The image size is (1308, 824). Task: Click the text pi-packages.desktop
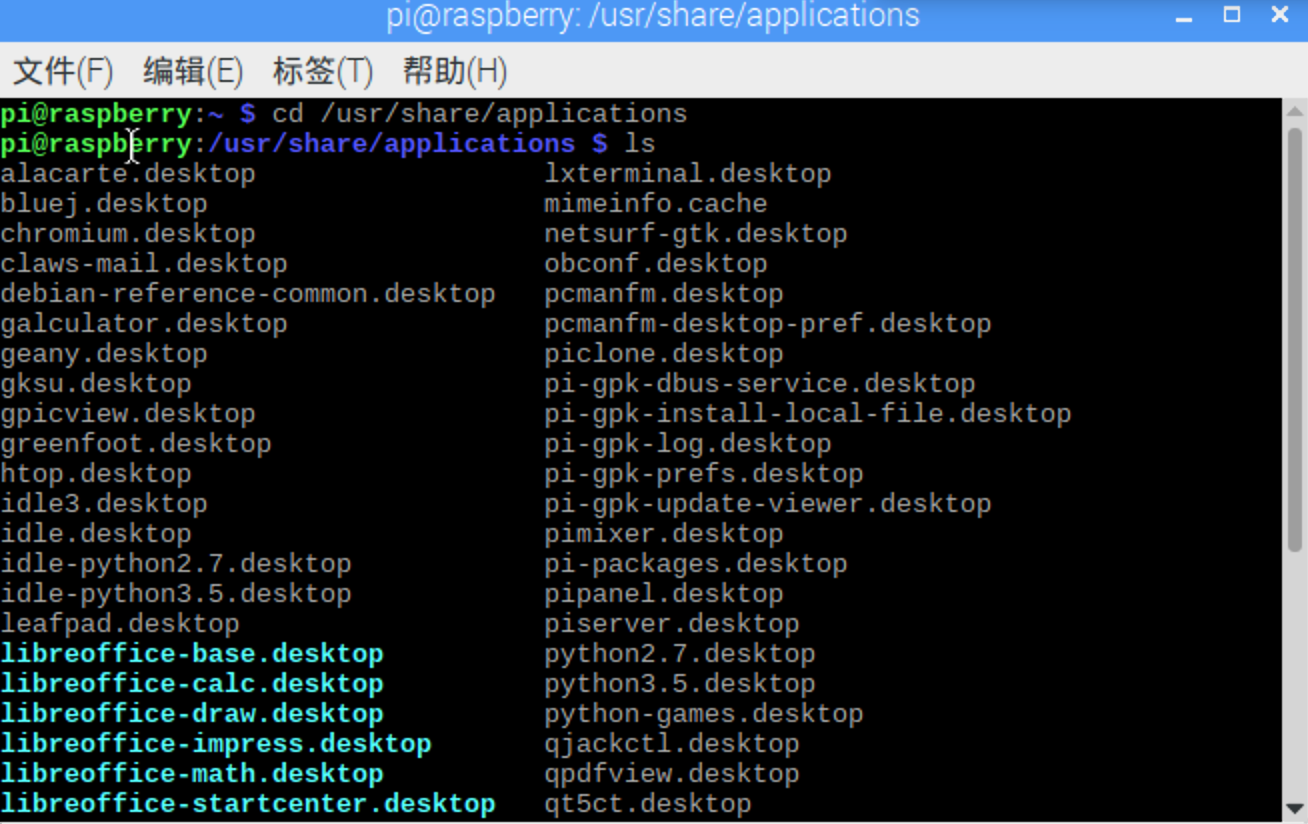click(696, 564)
